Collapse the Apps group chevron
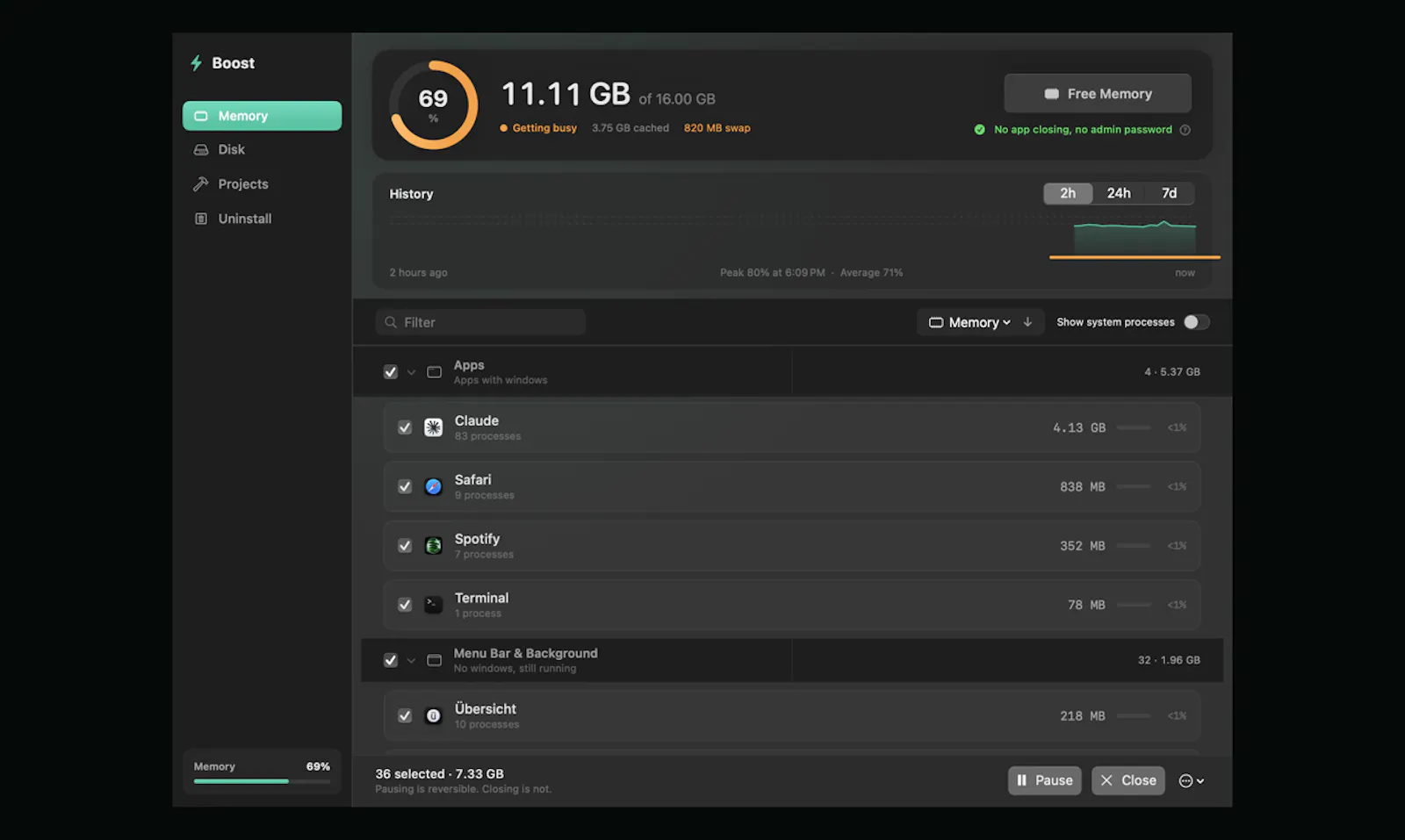Viewport: 1405px width, 840px height. tap(411, 372)
